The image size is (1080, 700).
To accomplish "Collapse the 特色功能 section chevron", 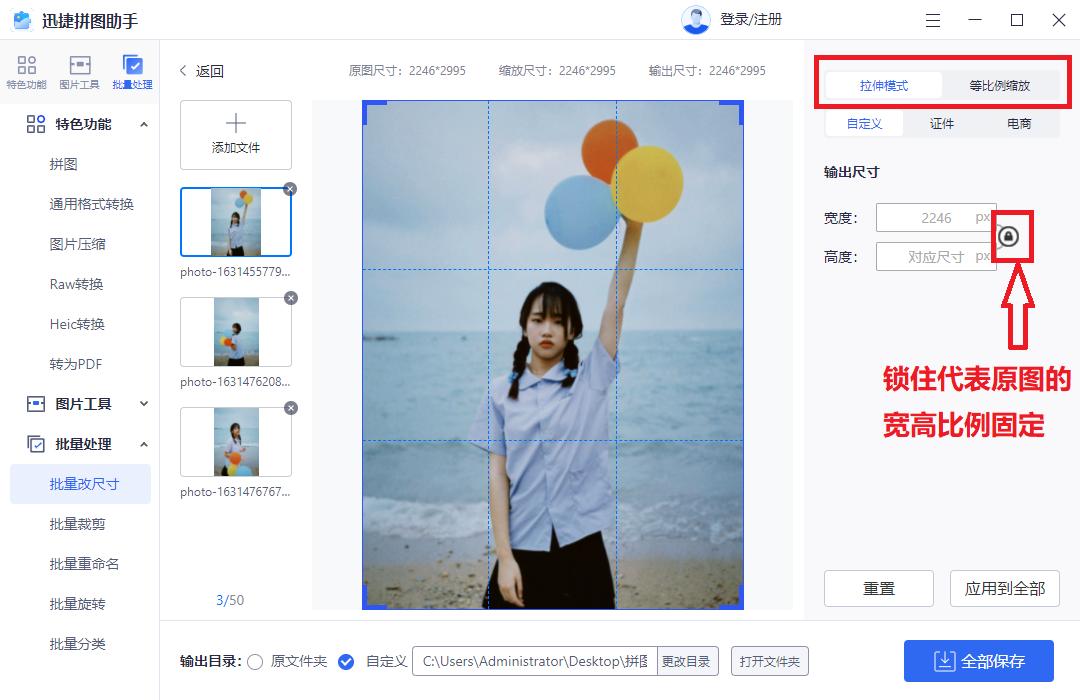I will point(144,125).
